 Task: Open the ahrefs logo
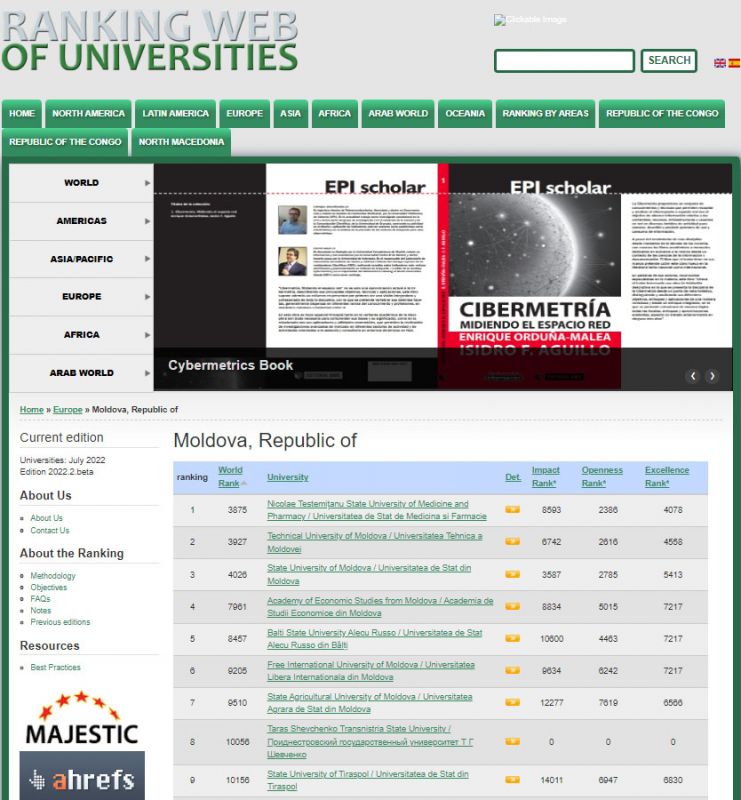click(81, 776)
